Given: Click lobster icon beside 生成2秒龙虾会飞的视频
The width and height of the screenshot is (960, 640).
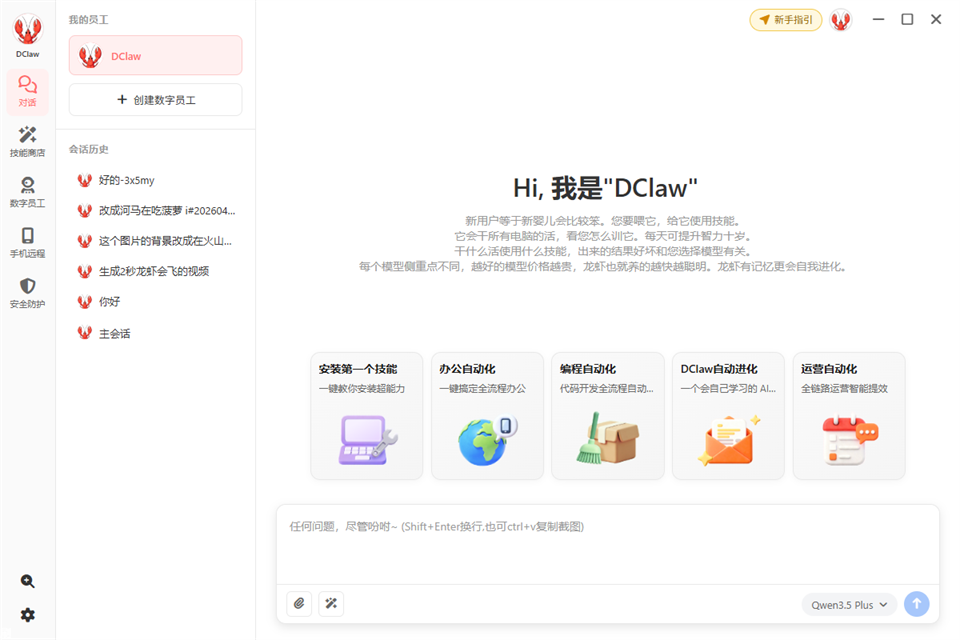Looking at the screenshot, I should [84, 271].
